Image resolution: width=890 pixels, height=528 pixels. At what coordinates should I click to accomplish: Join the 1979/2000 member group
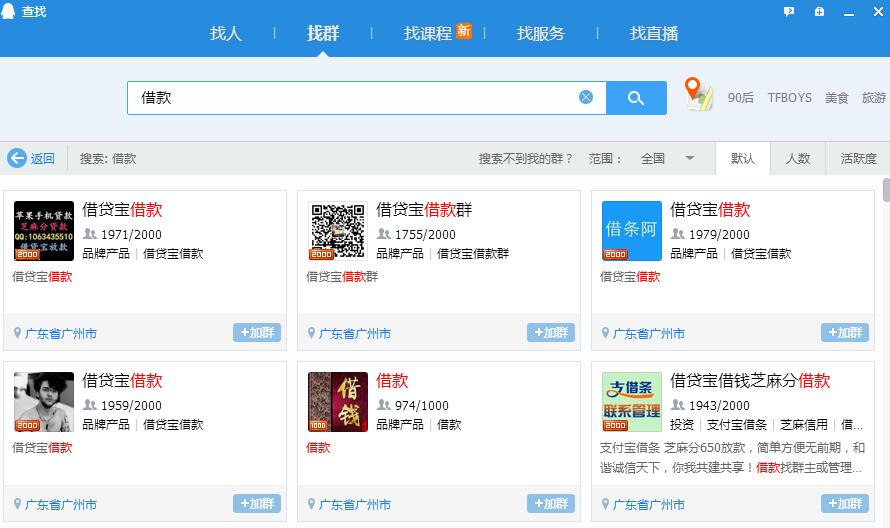pos(845,333)
